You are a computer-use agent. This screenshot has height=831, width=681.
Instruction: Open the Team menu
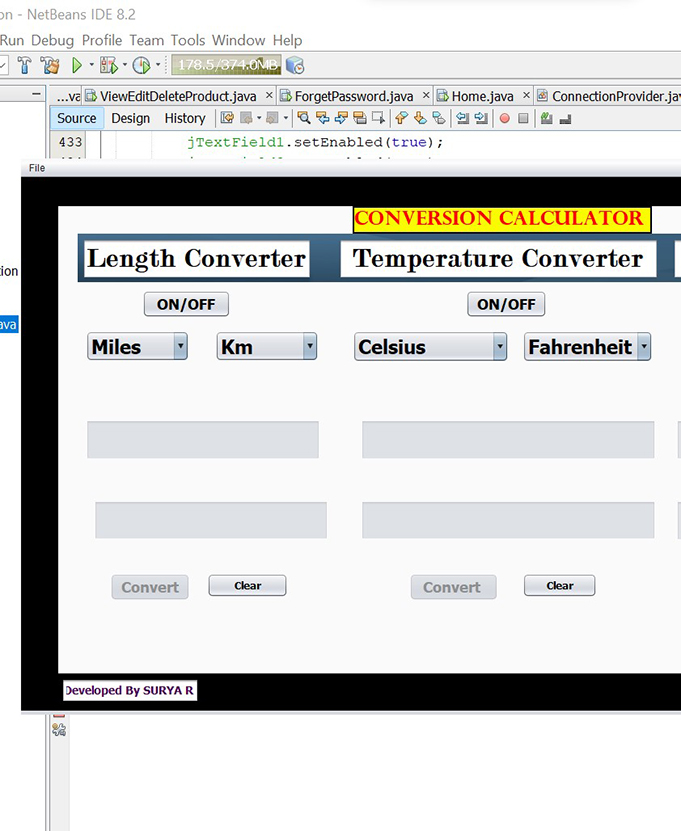(147, 40)
